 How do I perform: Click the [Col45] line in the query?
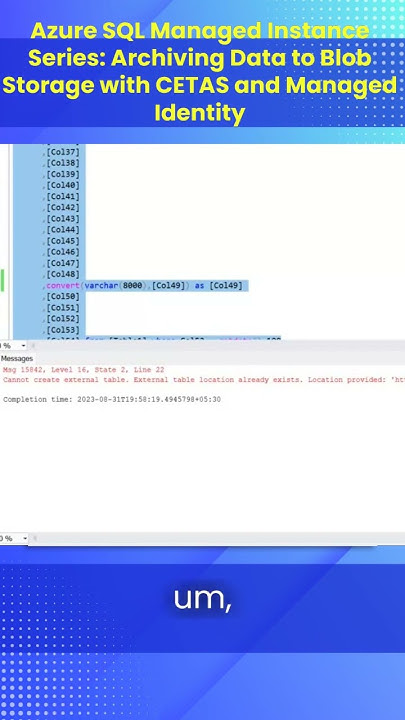tap(63, 241)
